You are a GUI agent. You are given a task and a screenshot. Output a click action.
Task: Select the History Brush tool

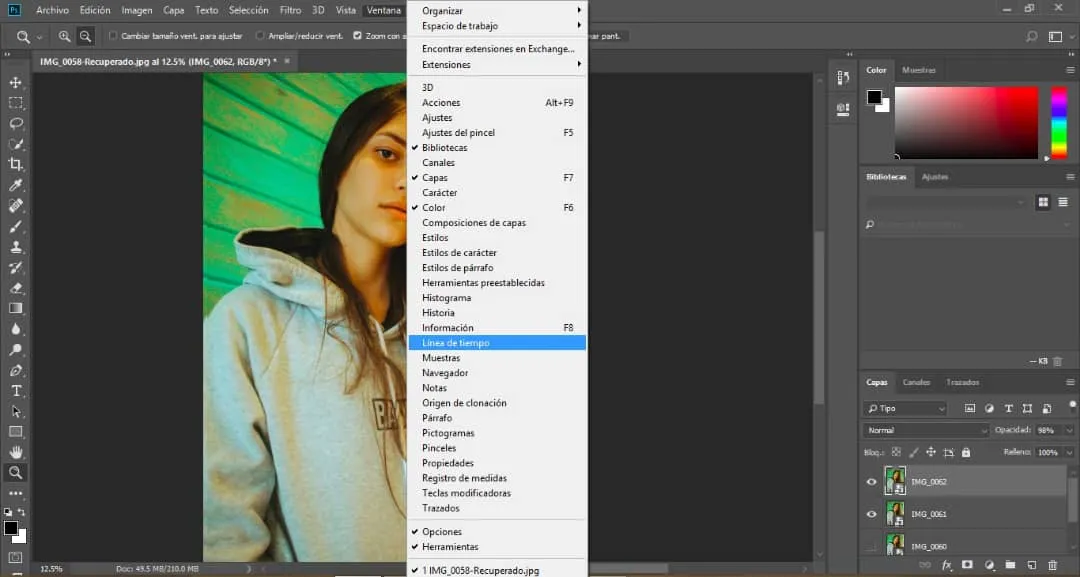15,268
